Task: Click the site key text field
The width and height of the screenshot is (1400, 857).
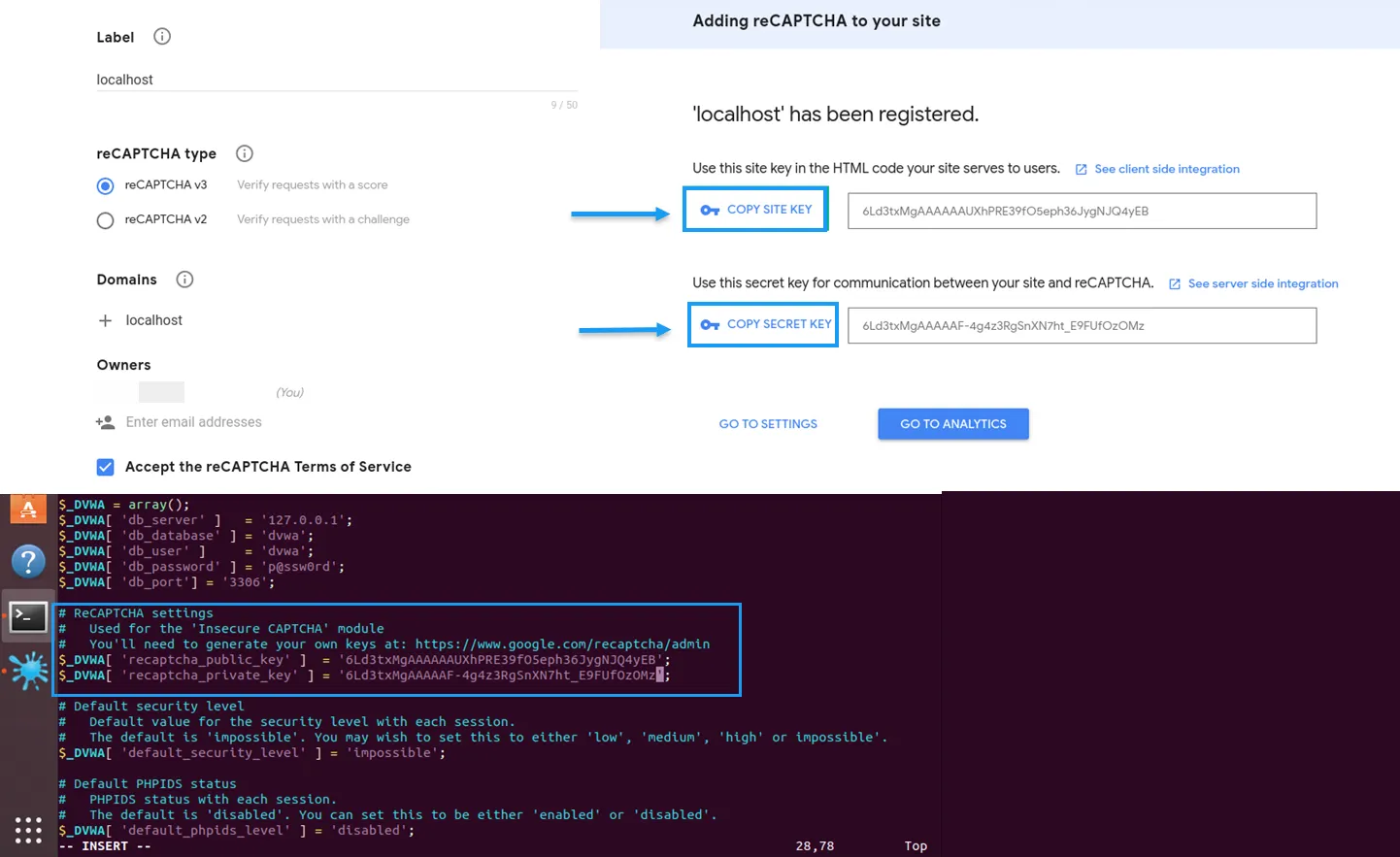Action: [1082, 211]
